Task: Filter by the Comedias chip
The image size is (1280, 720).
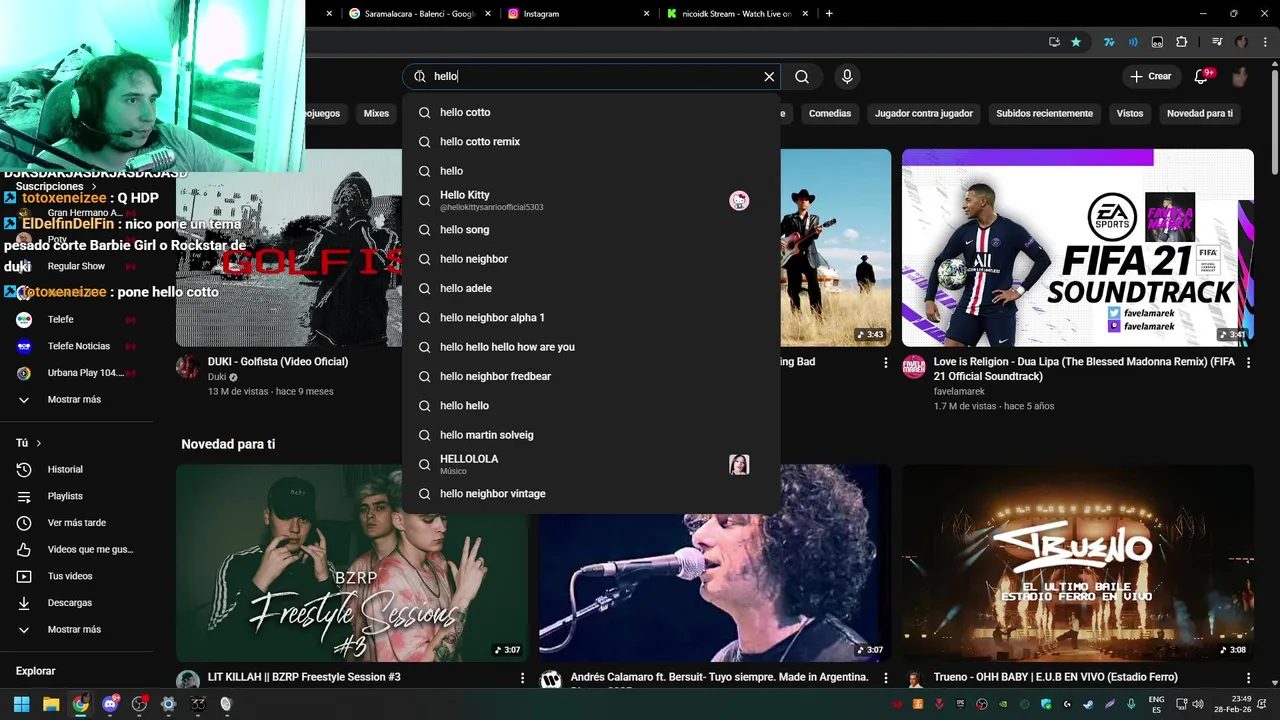Action: [830, 113]
